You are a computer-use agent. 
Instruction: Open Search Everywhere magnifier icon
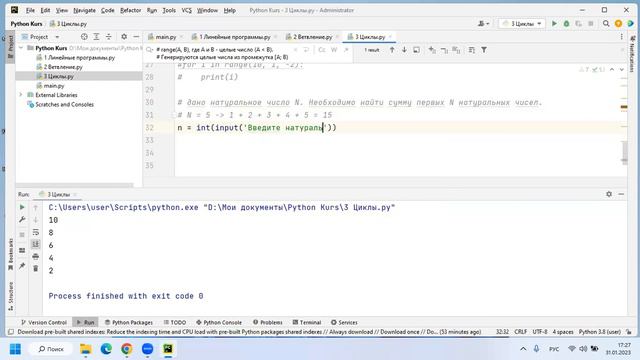coord(606,24)
